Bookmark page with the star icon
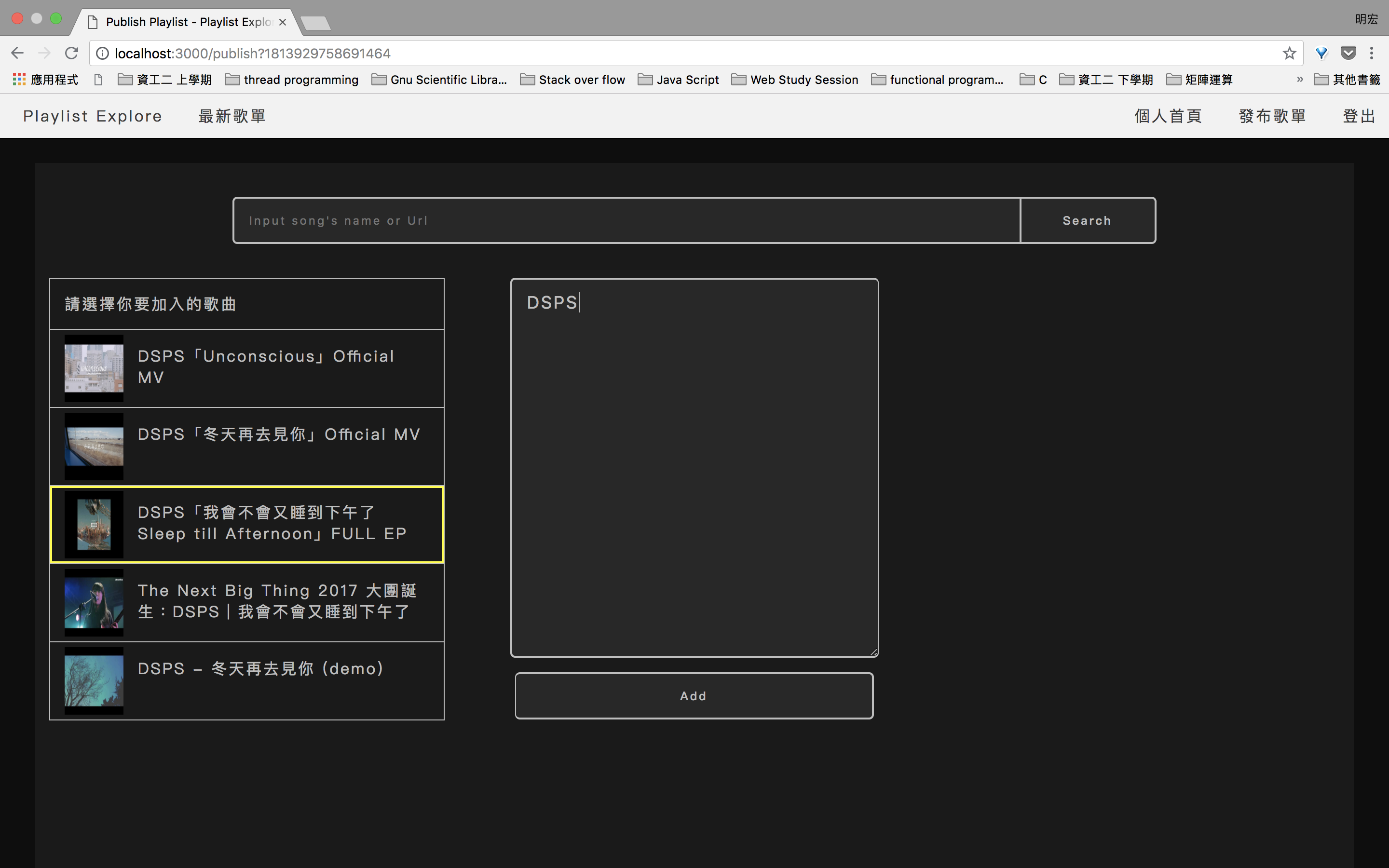Viewport: 1389px width, 868px height. [x=1289, y=54]
